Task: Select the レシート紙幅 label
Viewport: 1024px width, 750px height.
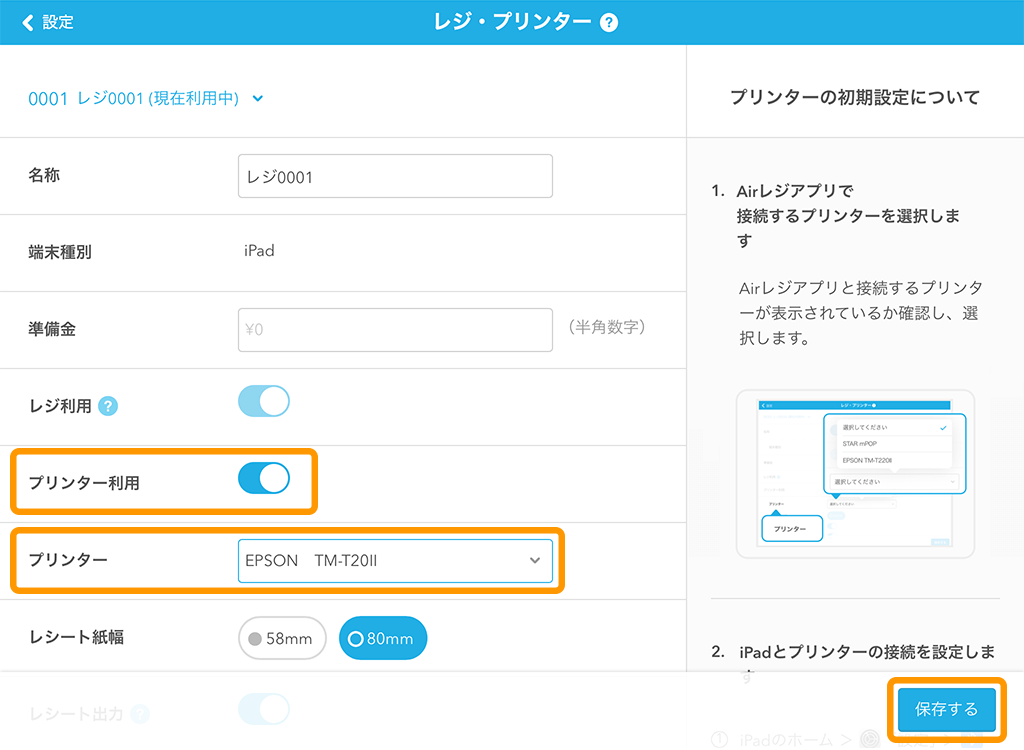Action: point(76,638)
